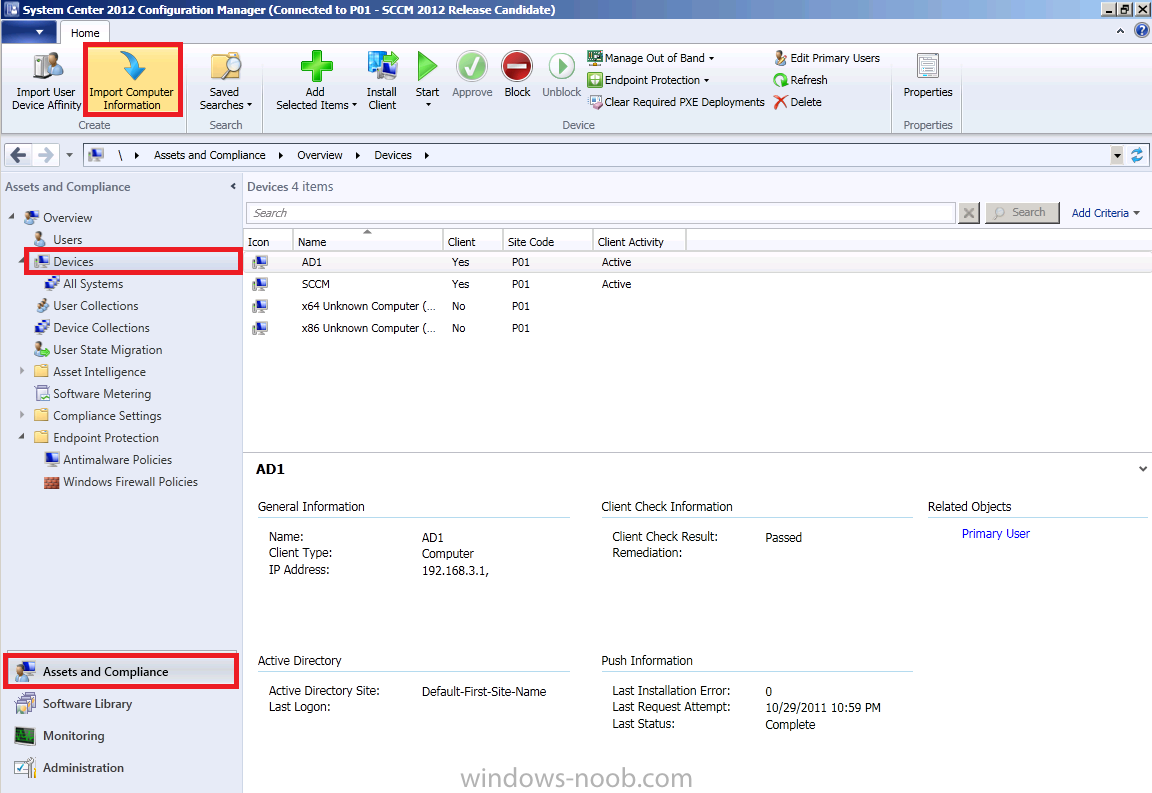Expand the Asset Intelligence folder

[22, 371]
